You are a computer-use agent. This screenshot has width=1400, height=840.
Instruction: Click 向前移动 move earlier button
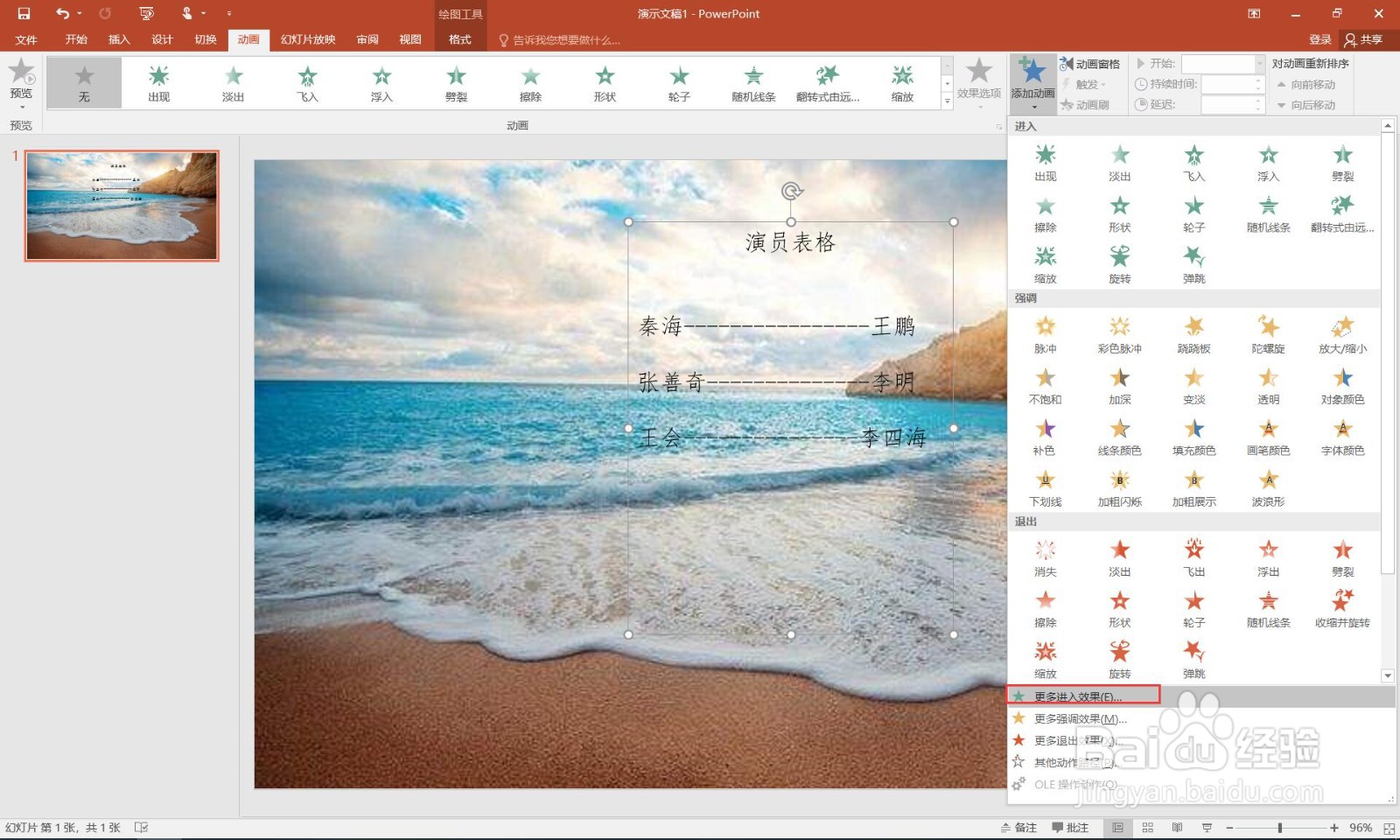pyautogui.click(x=1305, y=84)
